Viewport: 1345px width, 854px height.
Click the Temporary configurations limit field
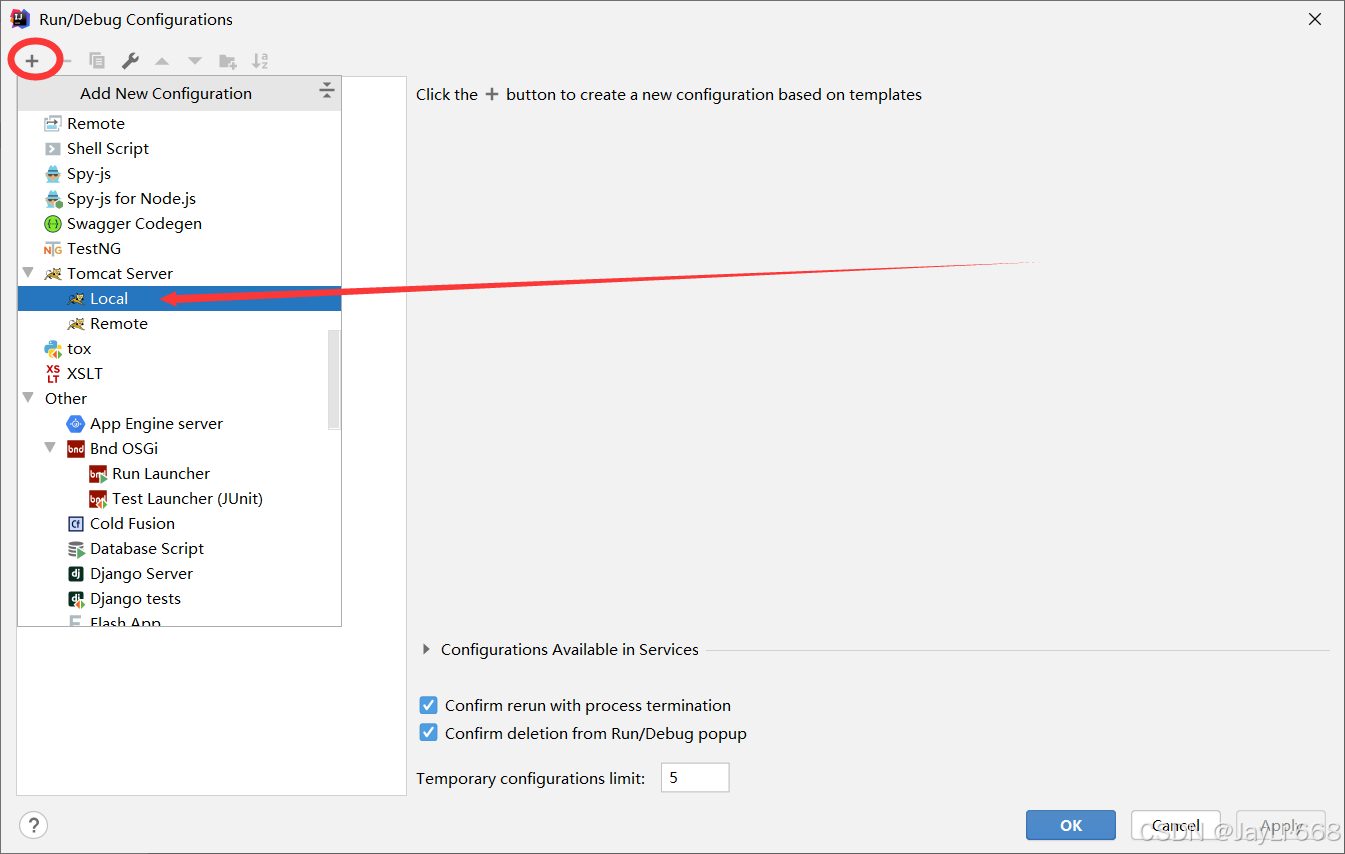695,777
